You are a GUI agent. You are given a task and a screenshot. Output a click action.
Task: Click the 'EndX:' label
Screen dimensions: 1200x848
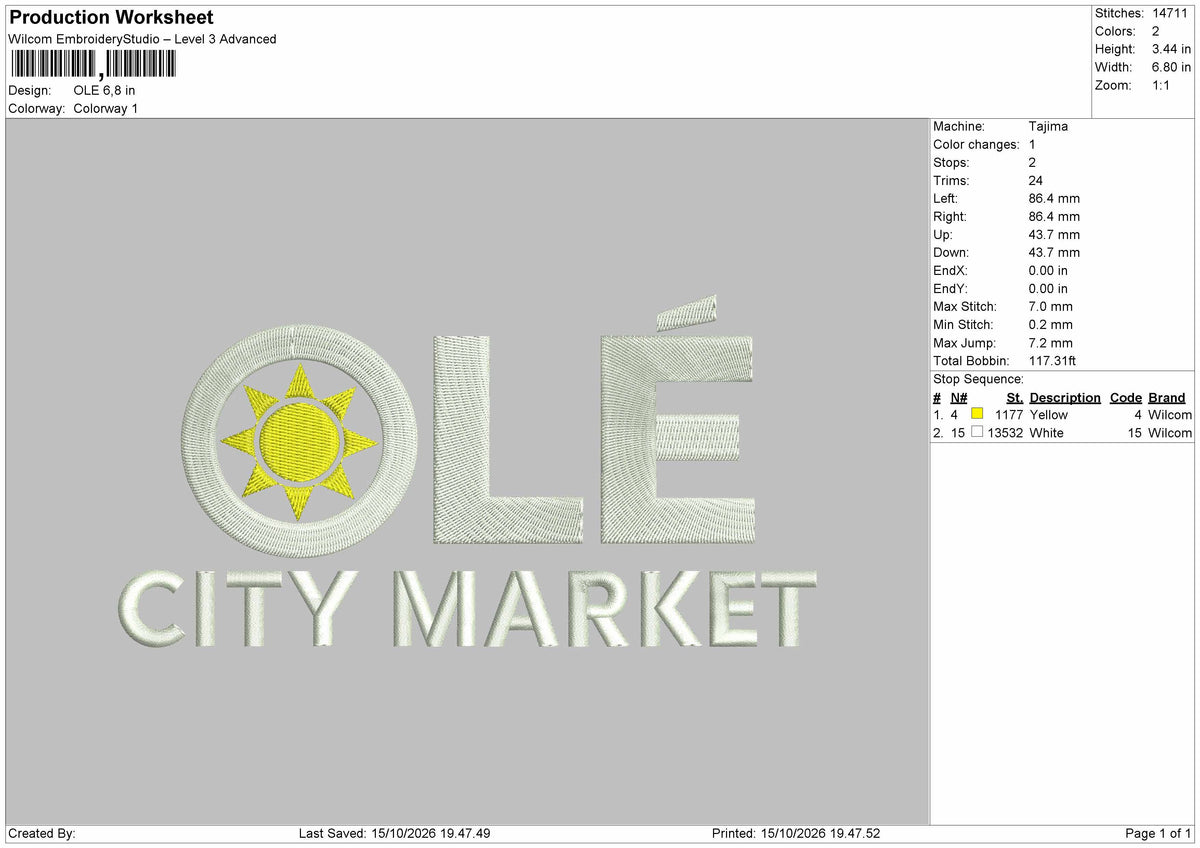coord(952,270)
